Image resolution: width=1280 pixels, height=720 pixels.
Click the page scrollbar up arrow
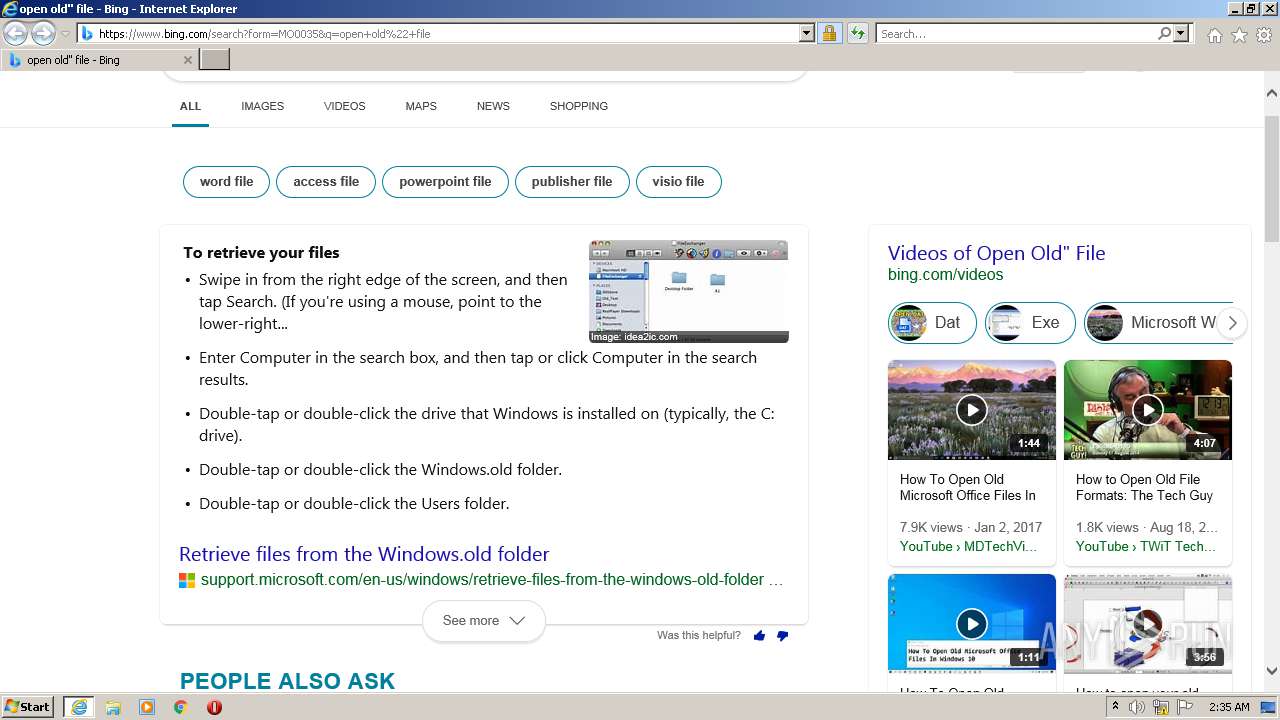(x=1271, y=94)
